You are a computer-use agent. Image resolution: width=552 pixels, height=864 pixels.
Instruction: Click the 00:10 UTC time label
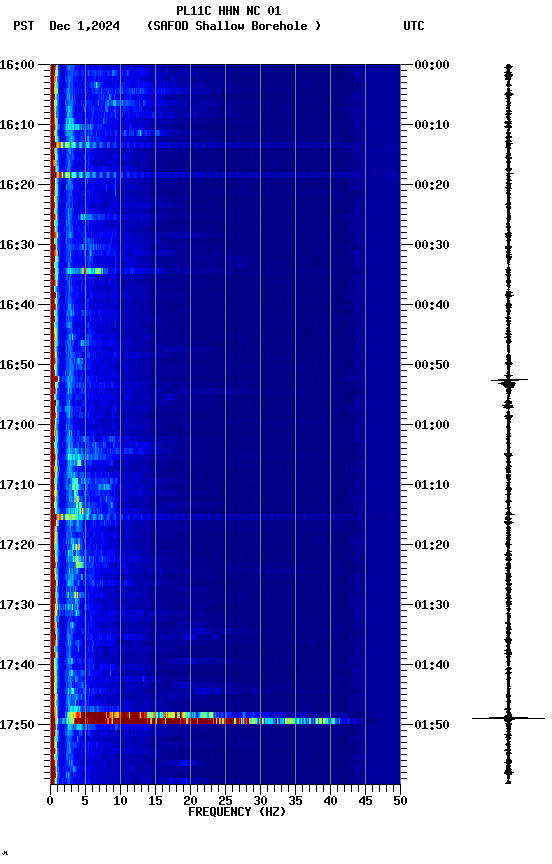tap(432, 125)
